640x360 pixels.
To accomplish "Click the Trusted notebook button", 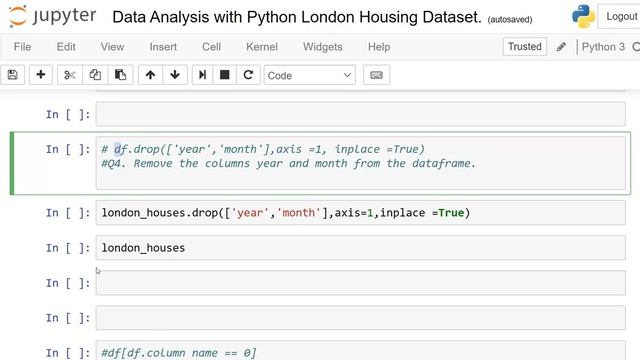I will pos(524,47).
